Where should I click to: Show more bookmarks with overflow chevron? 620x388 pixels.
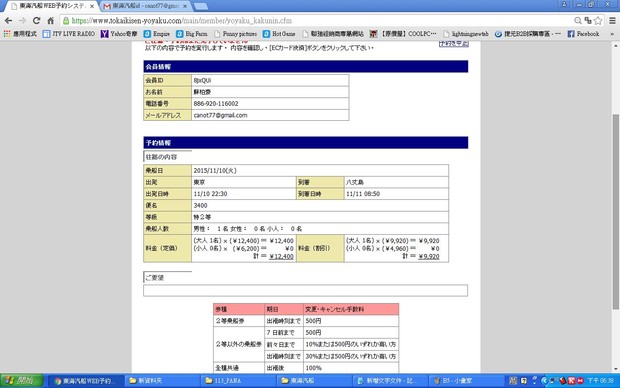coord(612,34)
